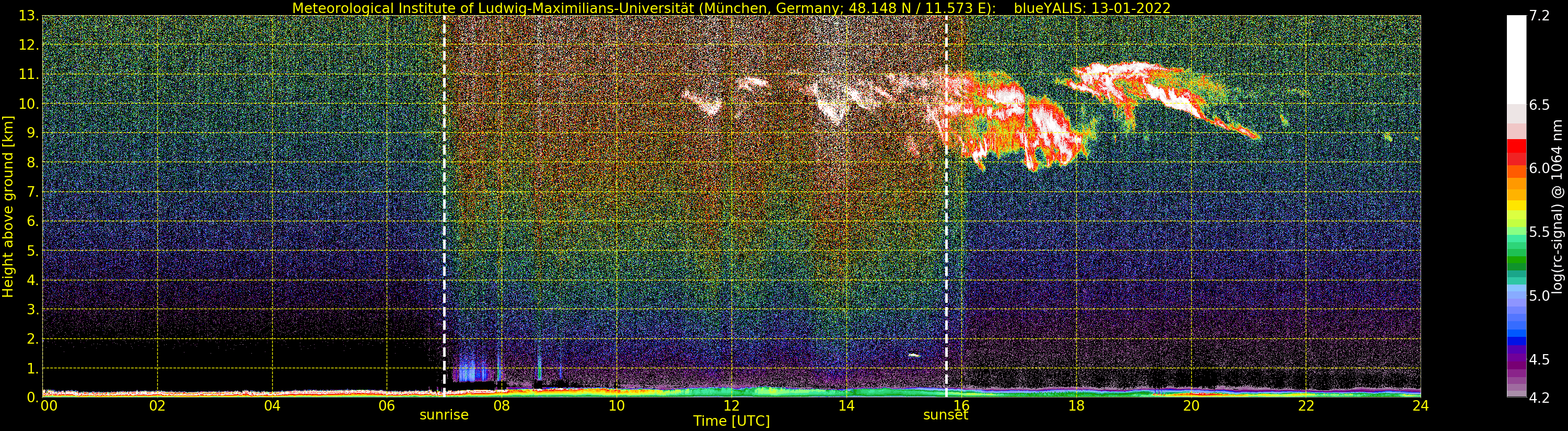This screenshot has width=1568, height=431.
Task: Click the height axis tick '6.'
Action: [33, 221]
